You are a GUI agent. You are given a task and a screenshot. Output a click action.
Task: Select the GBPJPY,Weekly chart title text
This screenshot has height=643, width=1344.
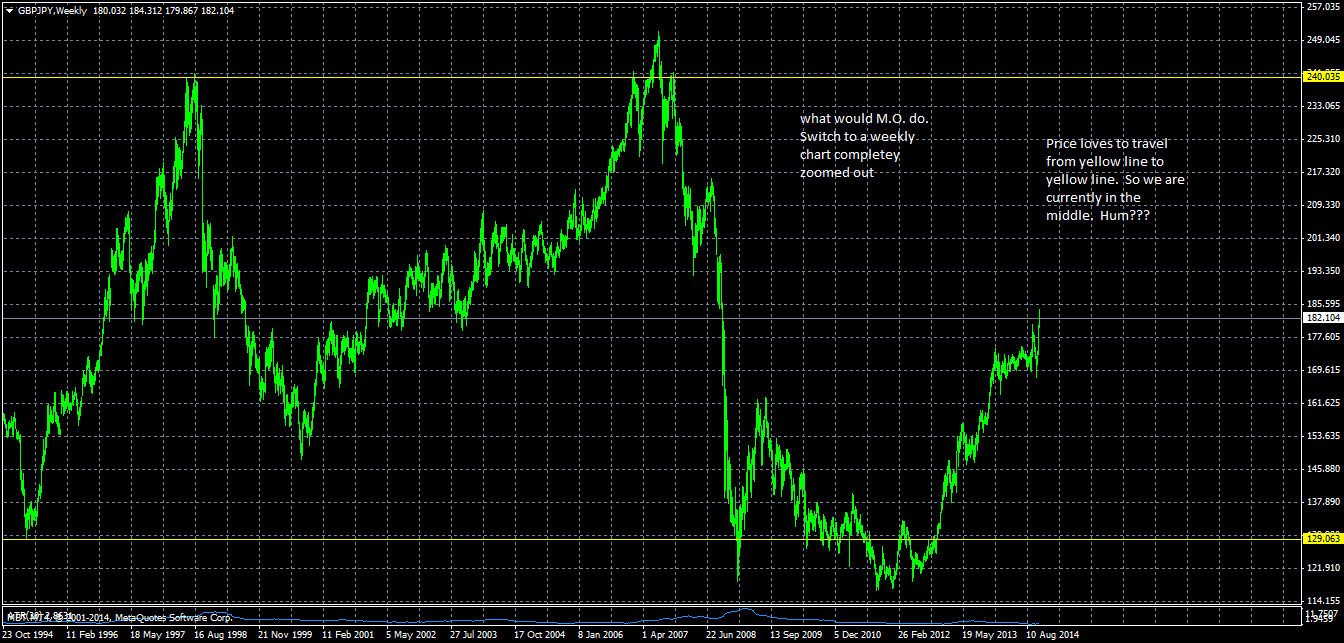coord(52,11)
